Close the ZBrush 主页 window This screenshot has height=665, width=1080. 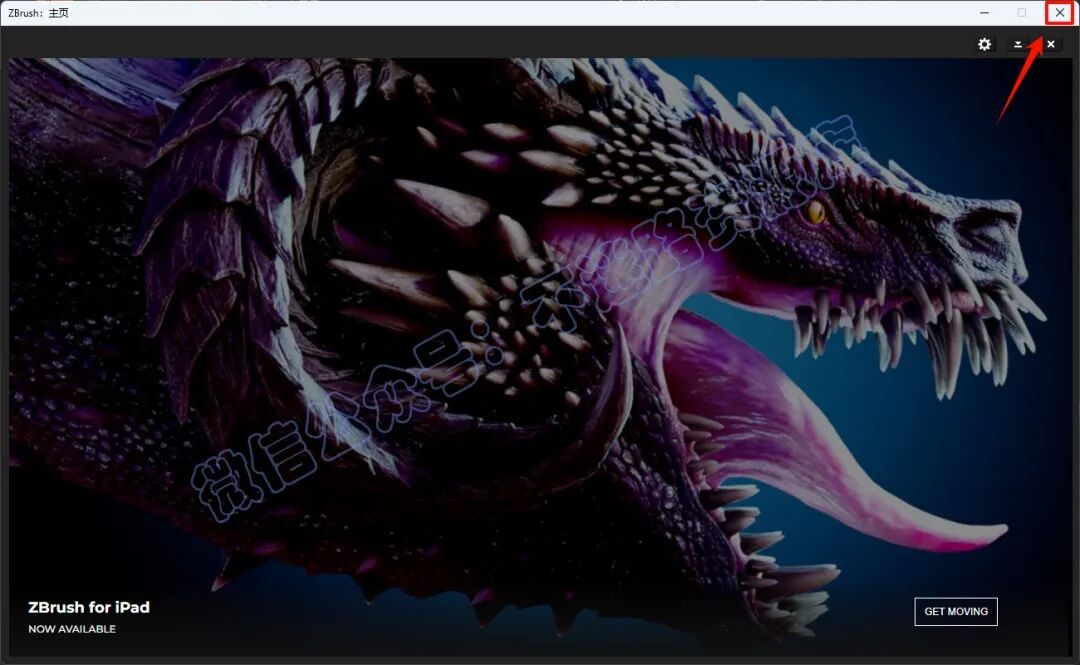click(x=1059, y=12)
